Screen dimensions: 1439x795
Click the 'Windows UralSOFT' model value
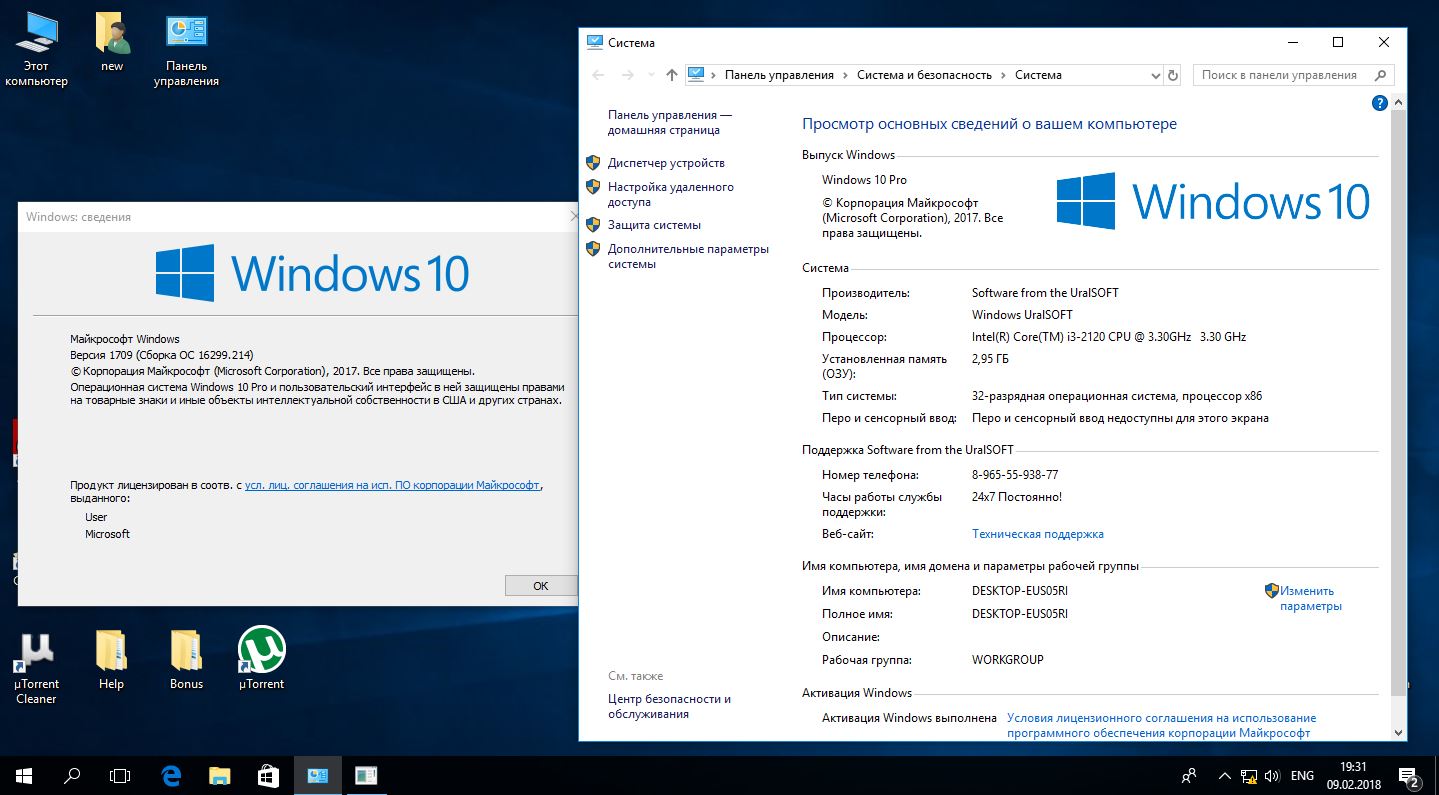(x=1022, y=315)
